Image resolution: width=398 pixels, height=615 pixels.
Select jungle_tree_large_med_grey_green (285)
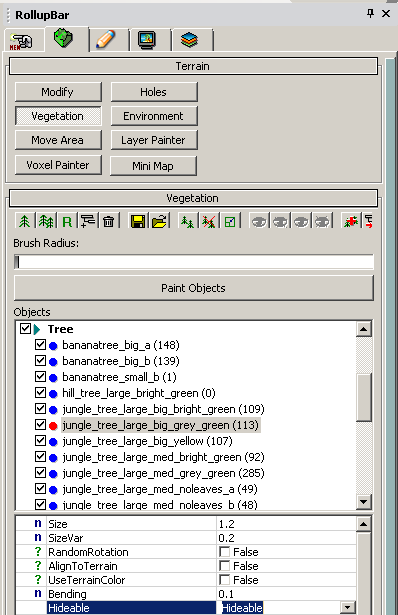(x=163, y=473)
